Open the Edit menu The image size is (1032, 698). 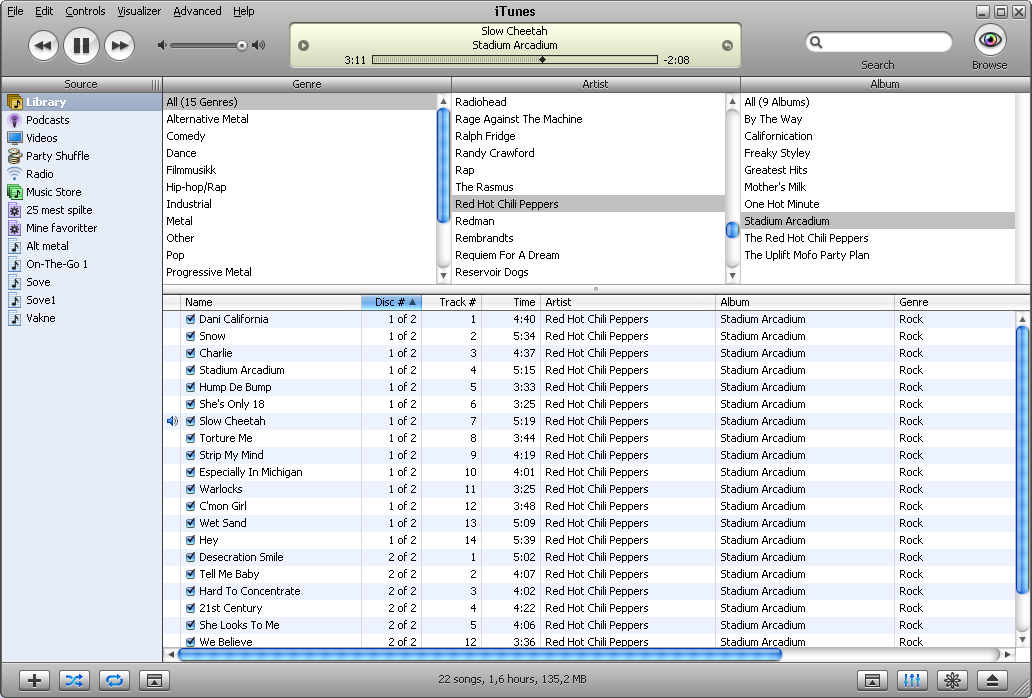(44, 11)
